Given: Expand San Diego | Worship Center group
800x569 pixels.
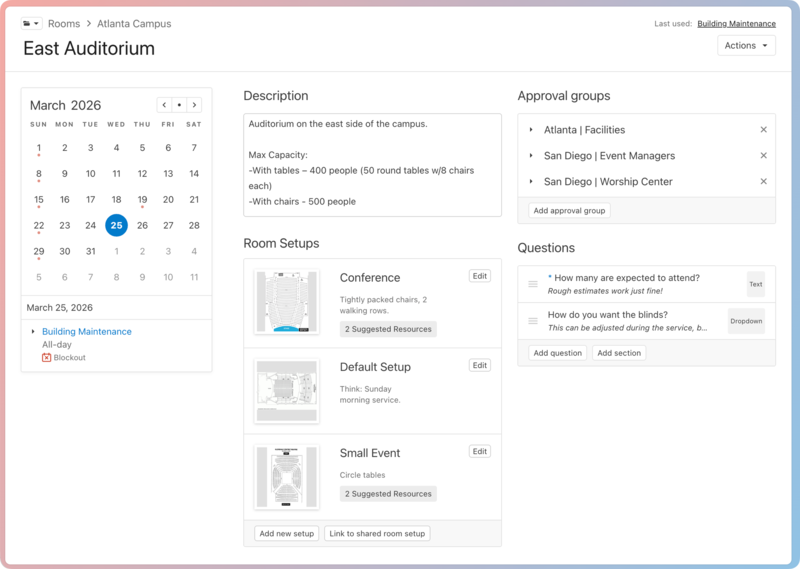Looking at the screenshot, I should (531, 182).
